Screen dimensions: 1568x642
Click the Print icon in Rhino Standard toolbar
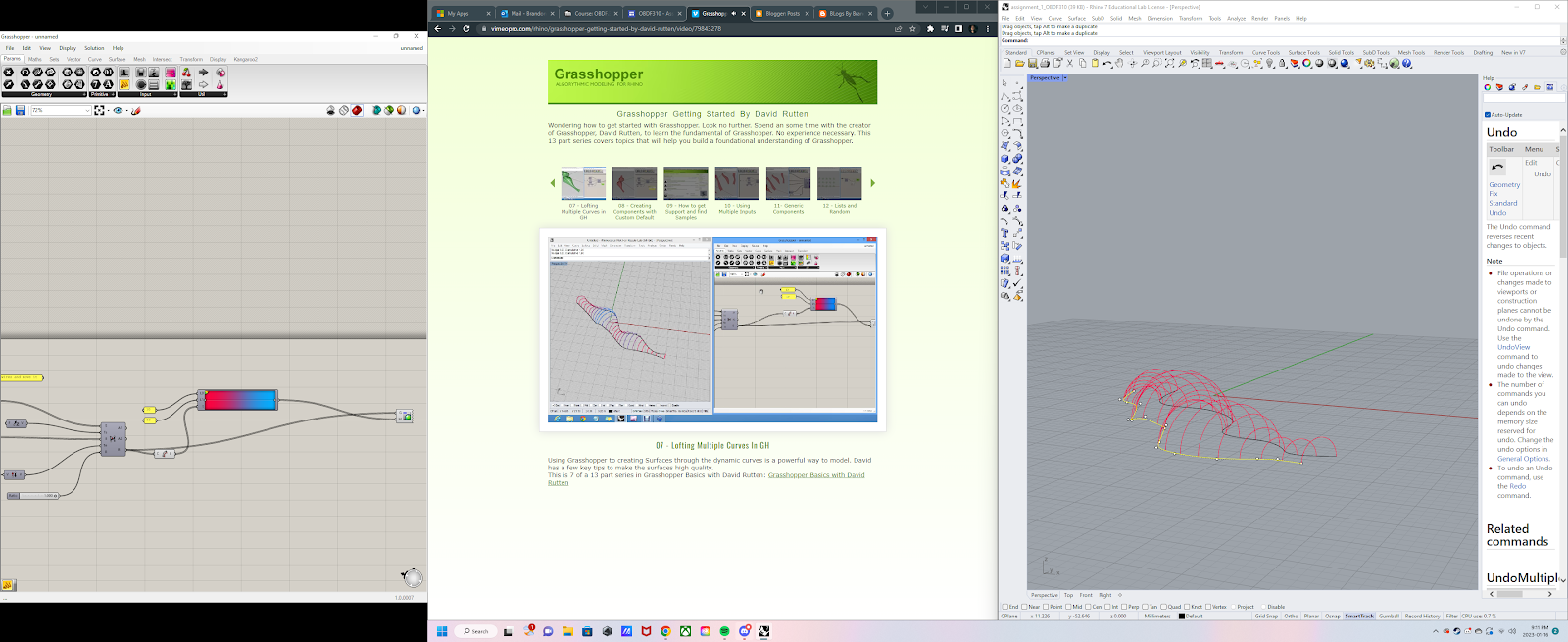[x=1045, y=63]
